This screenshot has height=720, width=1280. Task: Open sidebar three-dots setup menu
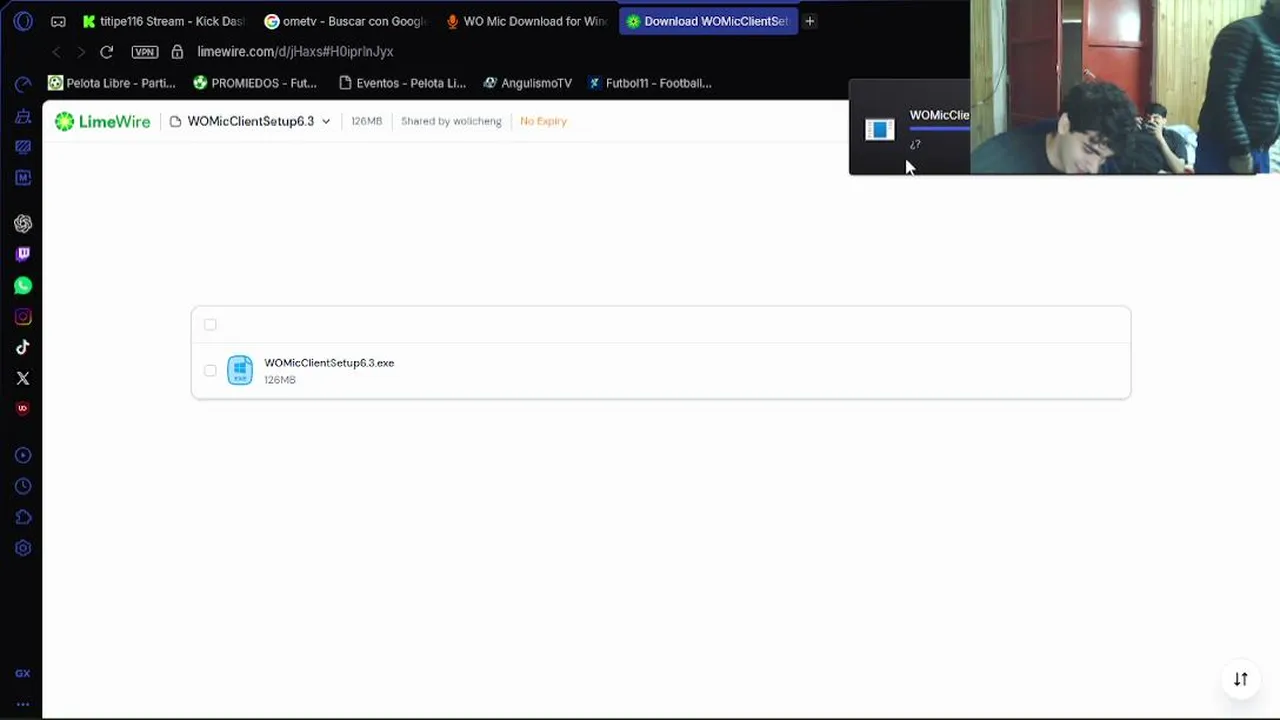pyautogui.click(x=23, y=704)
